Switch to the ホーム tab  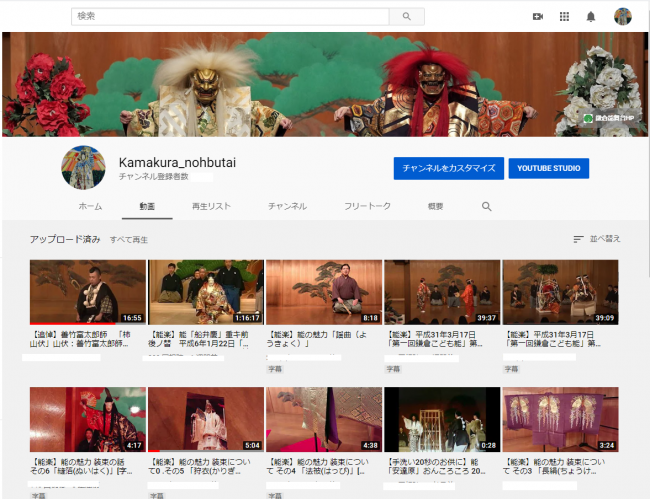click(90, 206)
